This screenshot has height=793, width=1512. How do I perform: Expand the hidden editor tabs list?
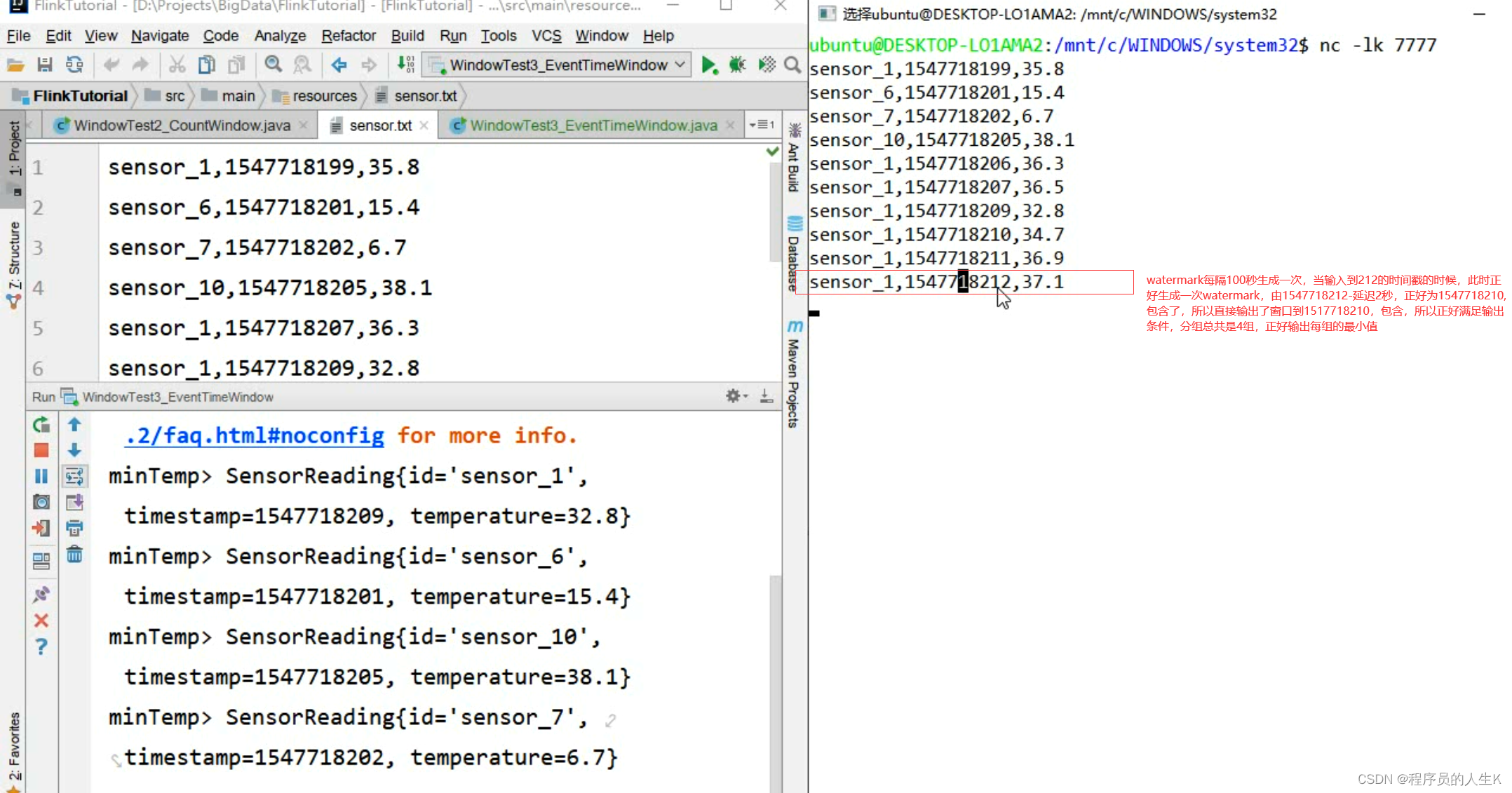tap(762, 125)
